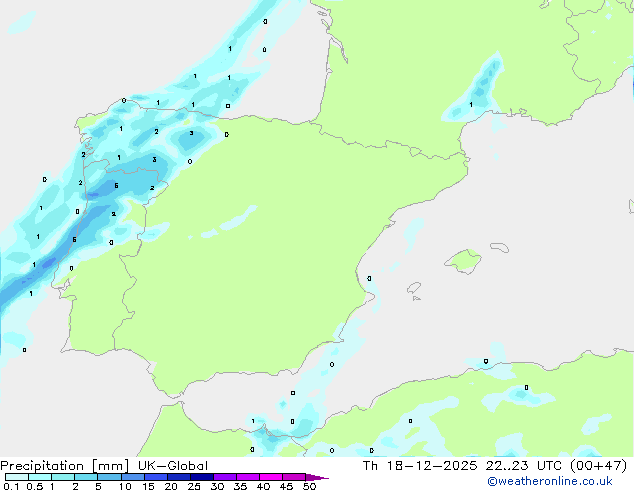Click the 25–30 mm dark navy swatch
Image resolution: width=634 pixels, height=490 pixels.
tap(201, 477)
